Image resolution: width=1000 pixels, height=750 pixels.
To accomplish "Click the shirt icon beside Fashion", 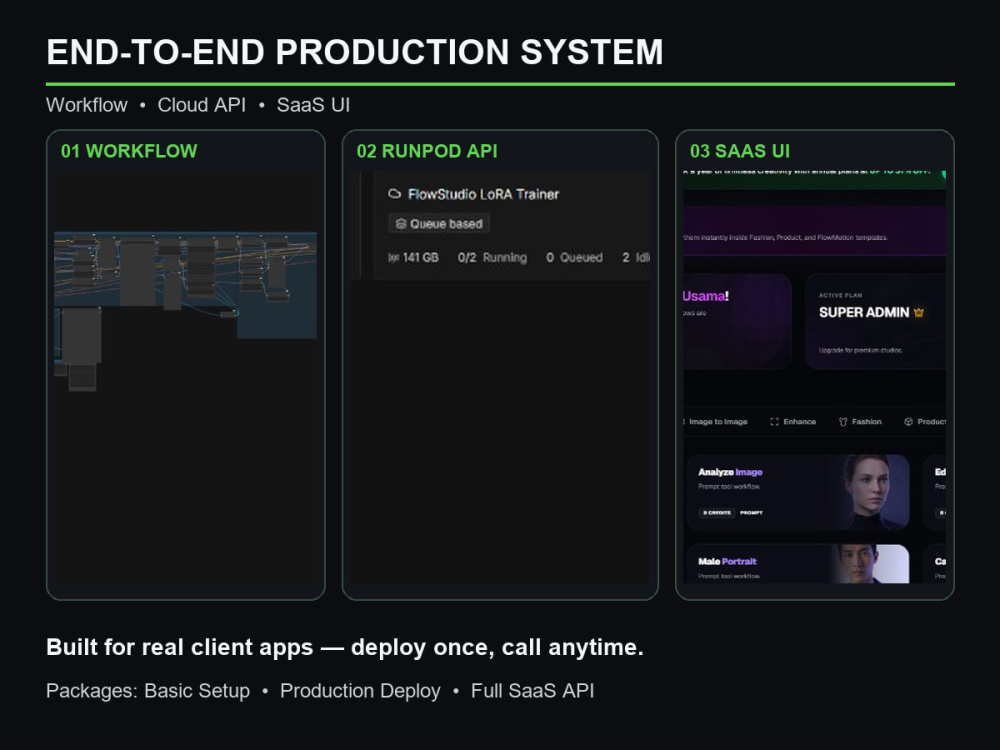I will pos(843,422).
